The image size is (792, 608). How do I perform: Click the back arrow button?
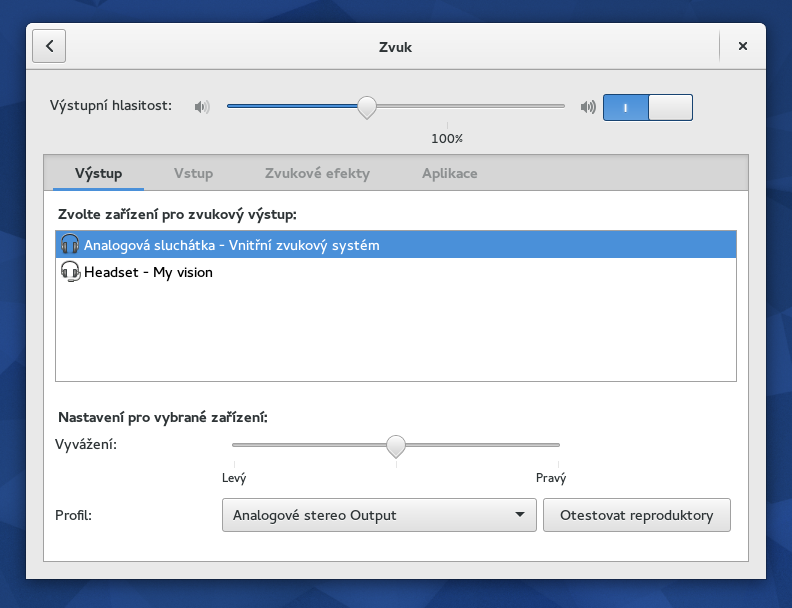click(x=49, y=46)
